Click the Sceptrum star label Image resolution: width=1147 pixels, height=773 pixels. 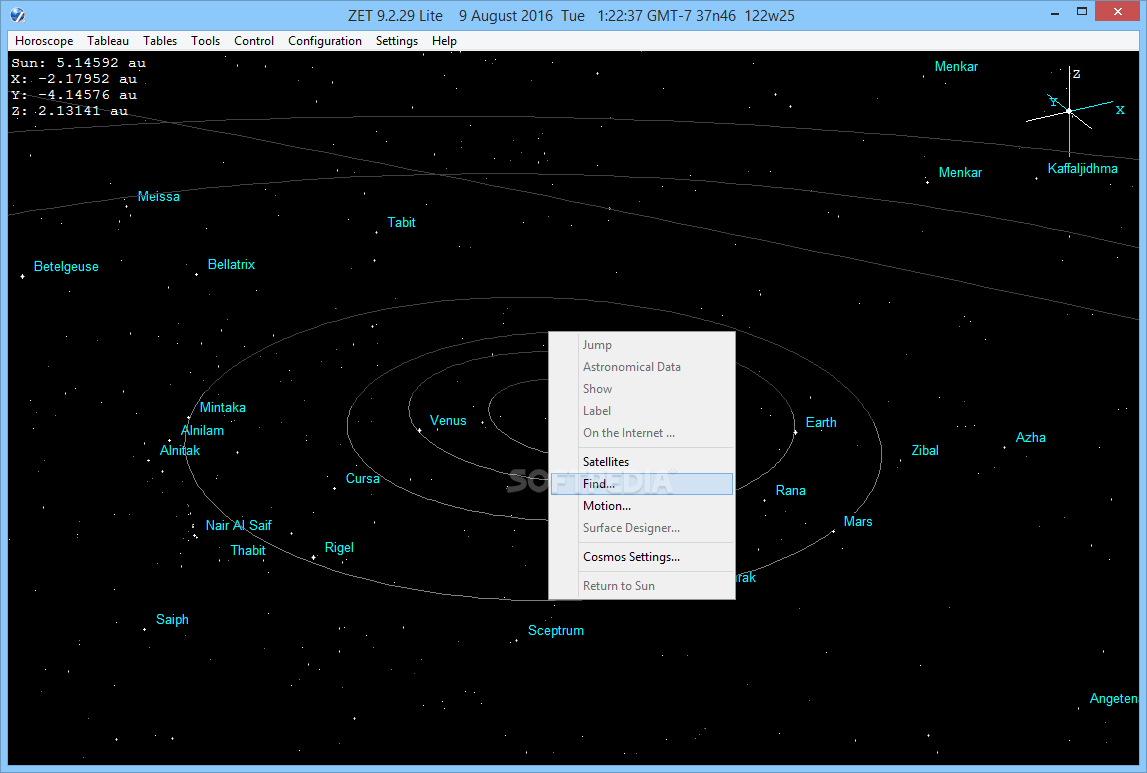click(556, 630)
